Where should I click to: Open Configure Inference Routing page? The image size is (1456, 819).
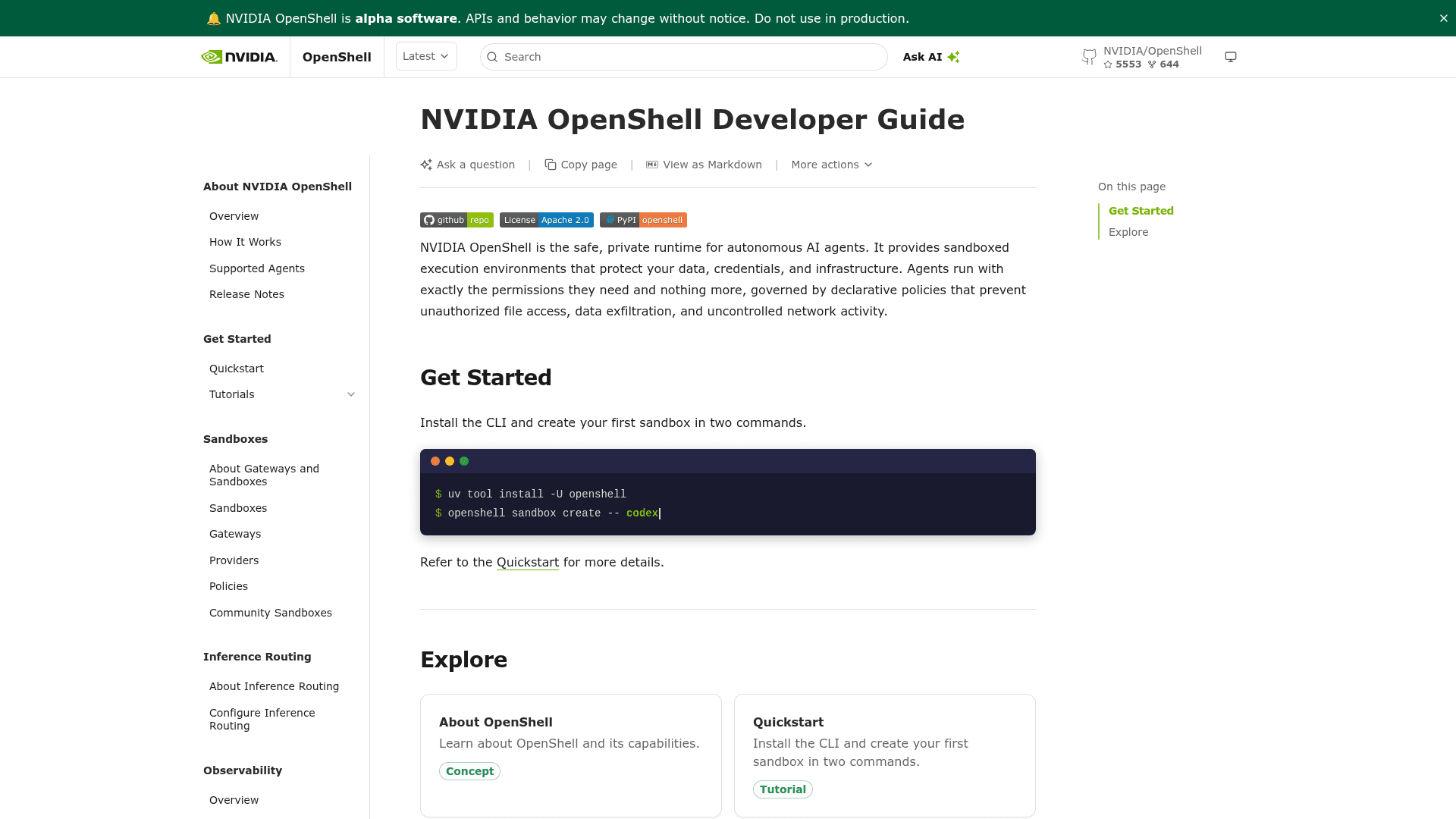pos(262,719)
